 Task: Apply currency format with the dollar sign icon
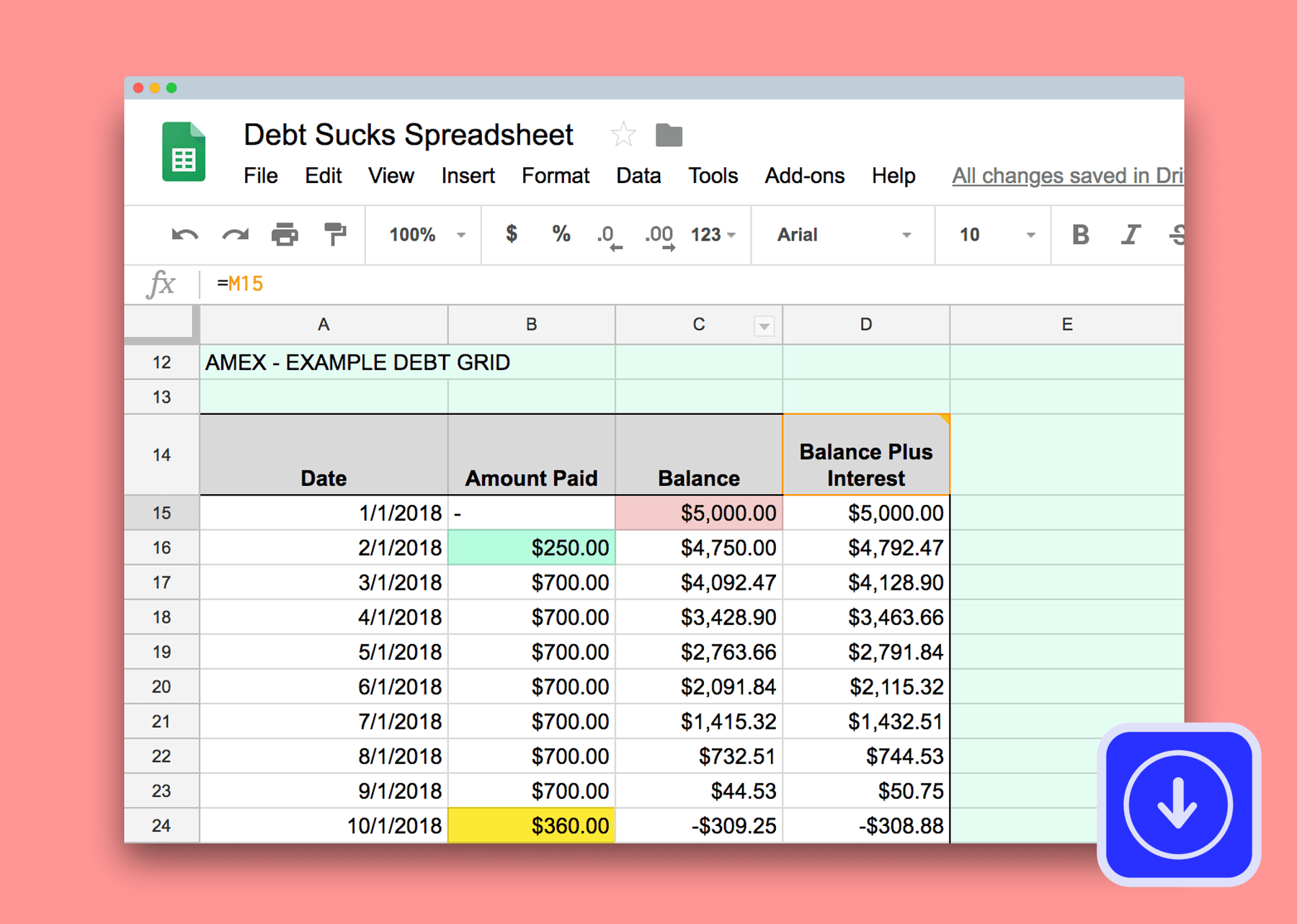coord(512,234)
